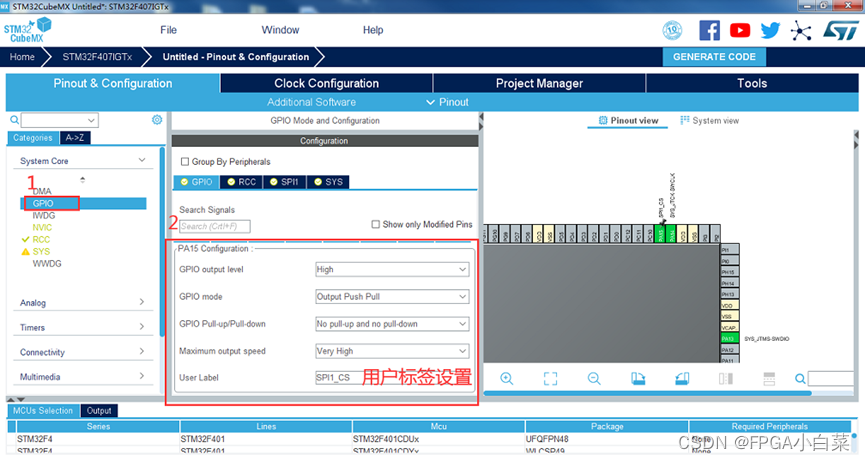Viewport: 865px width, 461px height.
Task: Open the File menu
Action: pyautogui.click(x=168, y=30)
